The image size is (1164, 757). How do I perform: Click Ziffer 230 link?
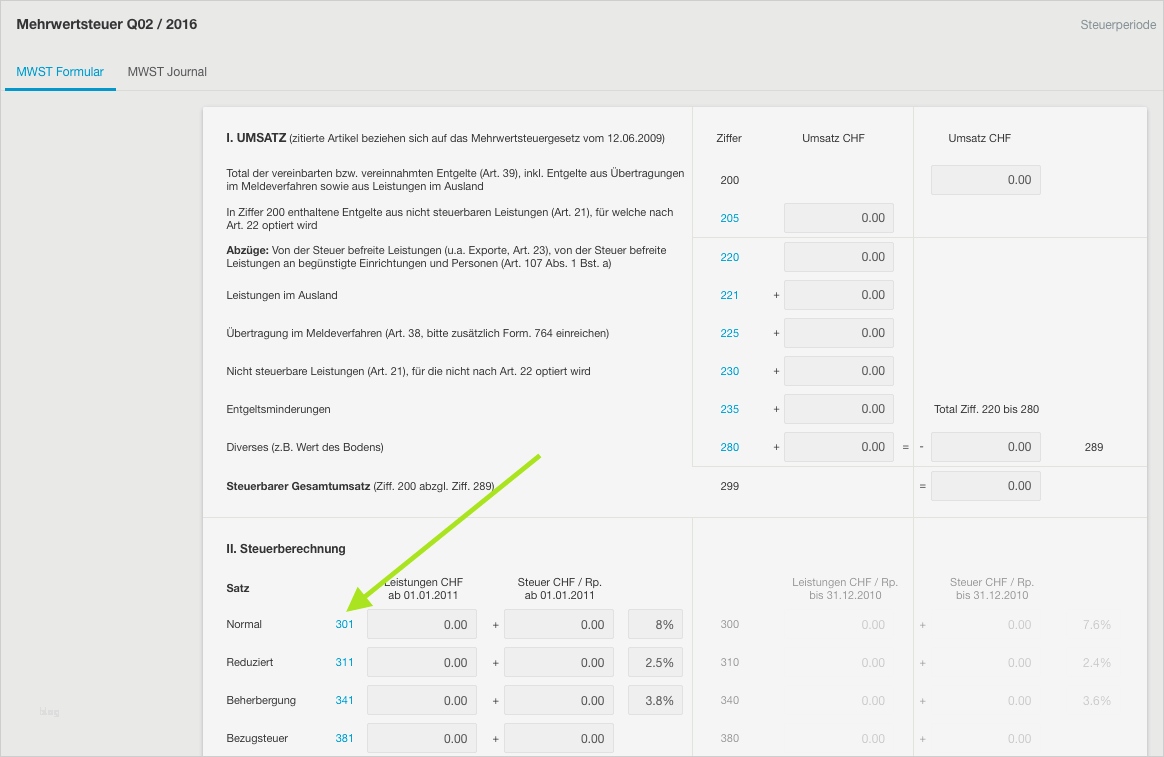(x=729, y=371)
